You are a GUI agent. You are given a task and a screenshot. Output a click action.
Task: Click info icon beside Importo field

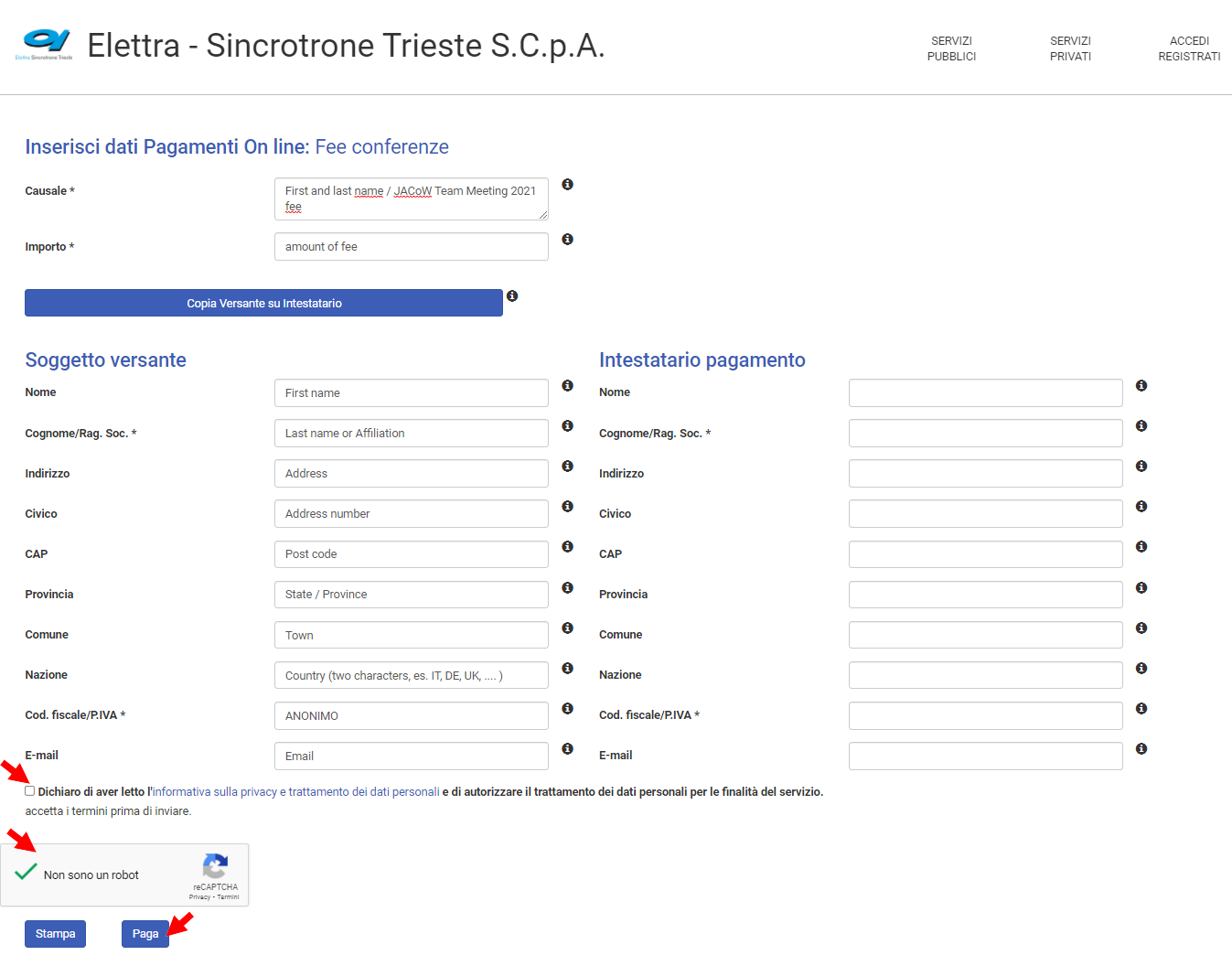coord(567,240)
